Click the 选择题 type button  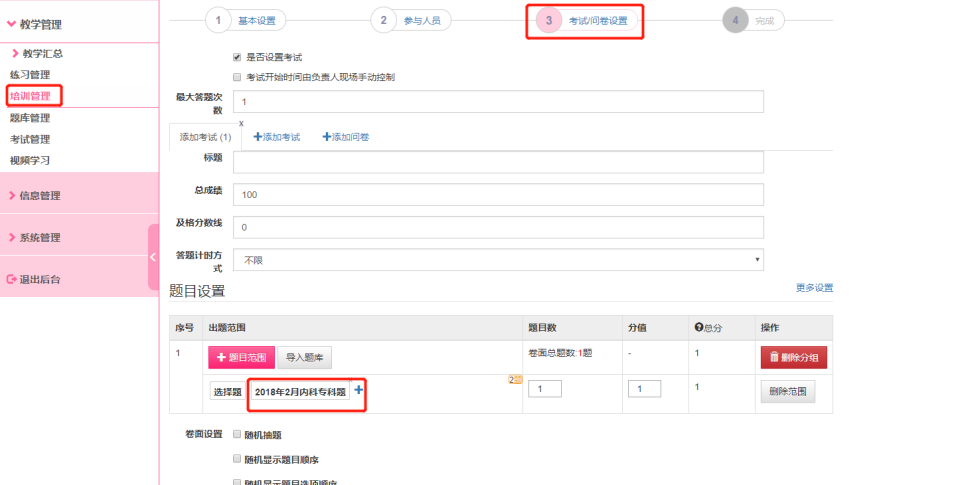tap(227, 392)
